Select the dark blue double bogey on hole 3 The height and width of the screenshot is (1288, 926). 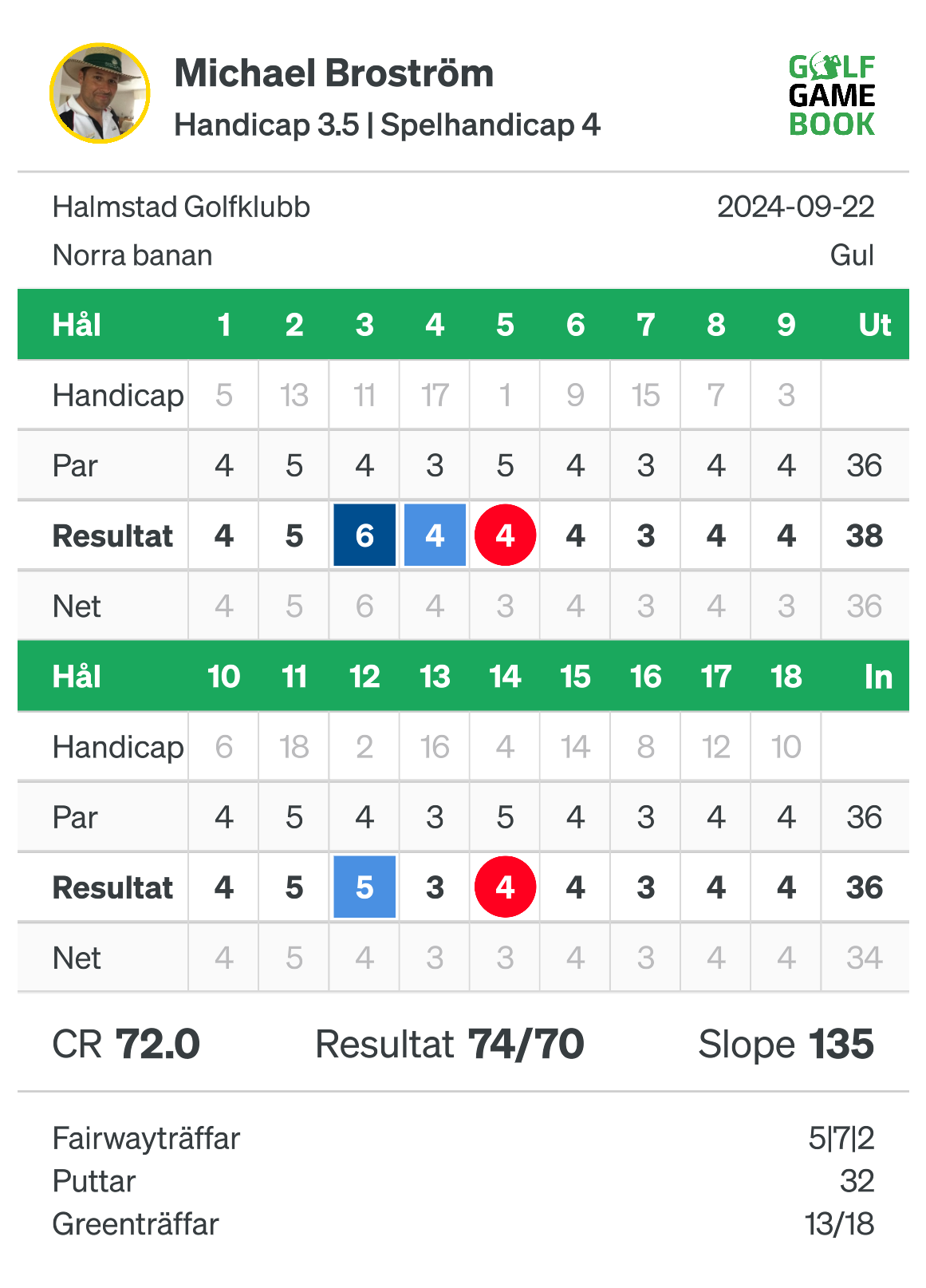click(364, 535)
